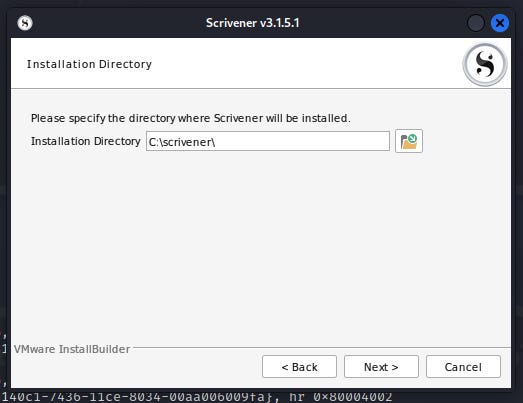Click the 'Please specify the directory' instruction text

tap(190, 118)
